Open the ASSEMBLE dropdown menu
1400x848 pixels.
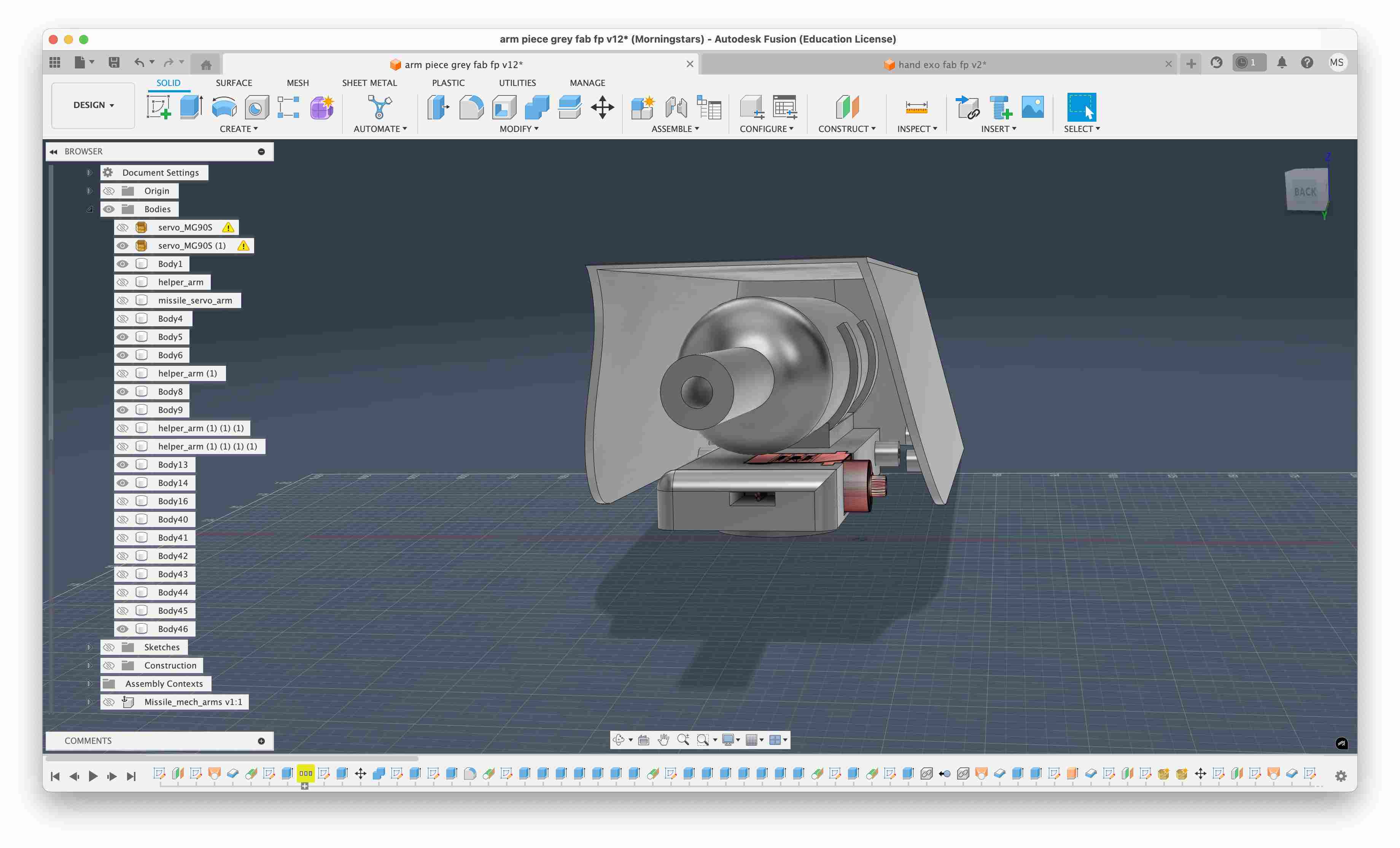675,129
